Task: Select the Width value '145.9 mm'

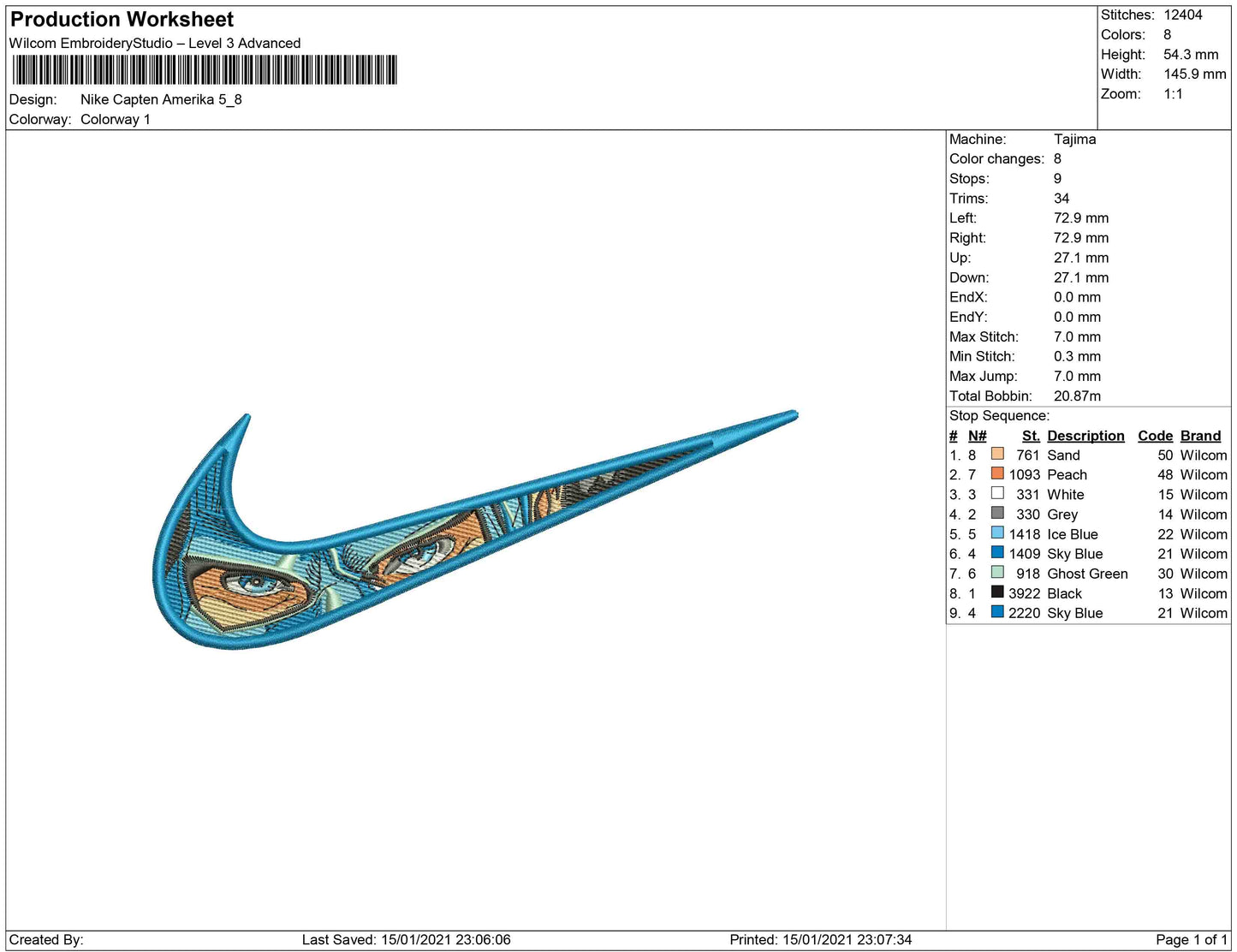Action: click(1195, 74)
